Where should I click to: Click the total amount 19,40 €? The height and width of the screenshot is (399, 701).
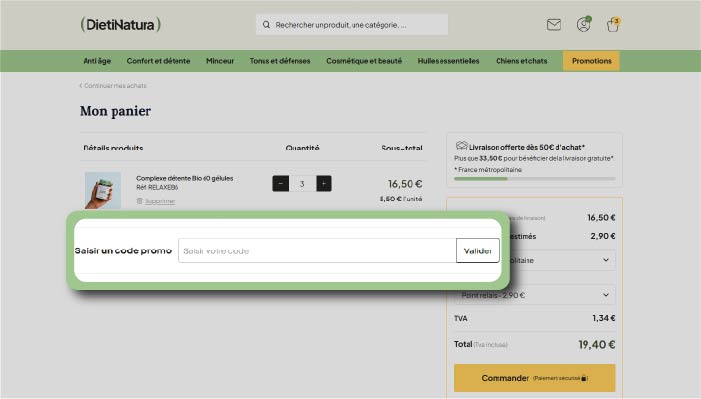pyautogui.click(x=596, y=344)
